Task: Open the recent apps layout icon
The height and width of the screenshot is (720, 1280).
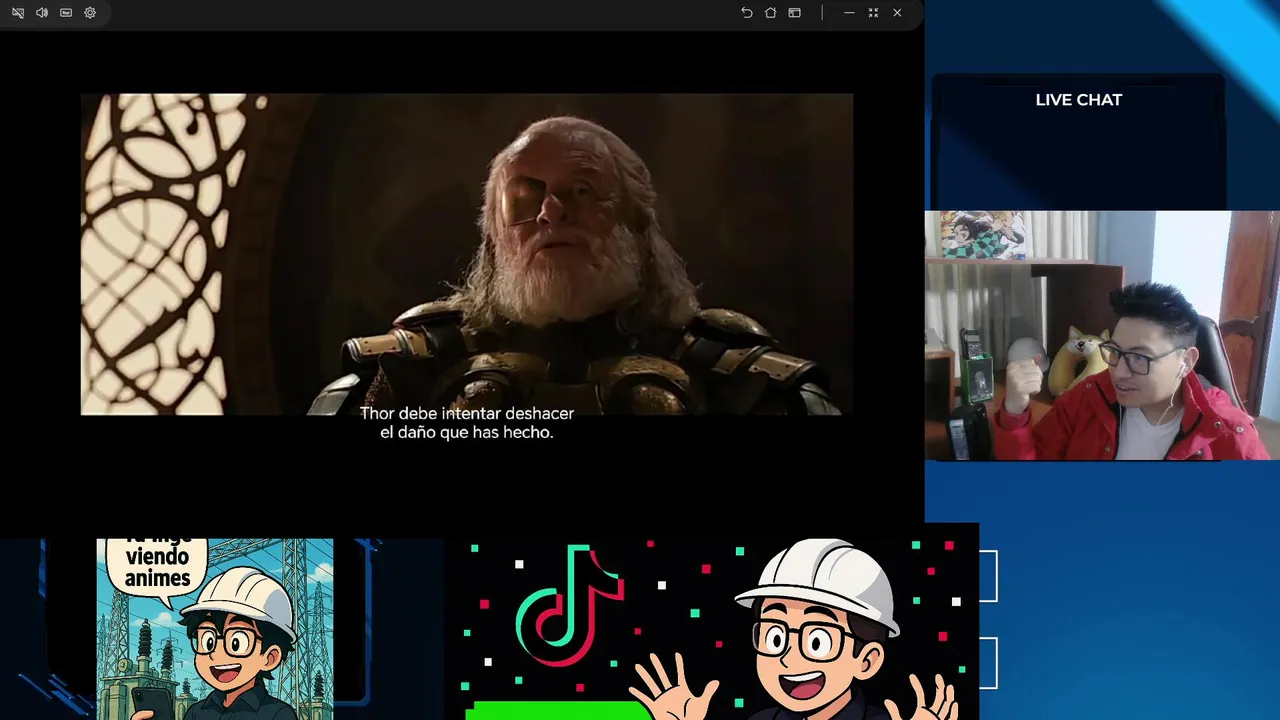Action: click(794, 13)
